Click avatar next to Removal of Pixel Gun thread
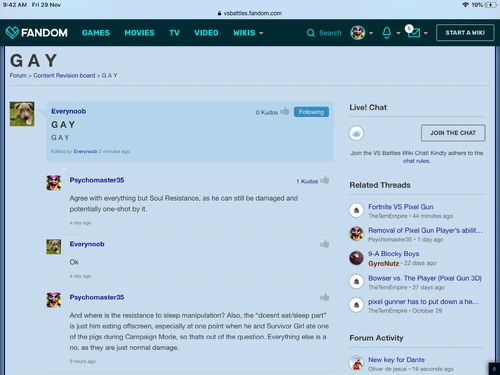This screenshot has height=375, width=500. click(x=356, y=234)
